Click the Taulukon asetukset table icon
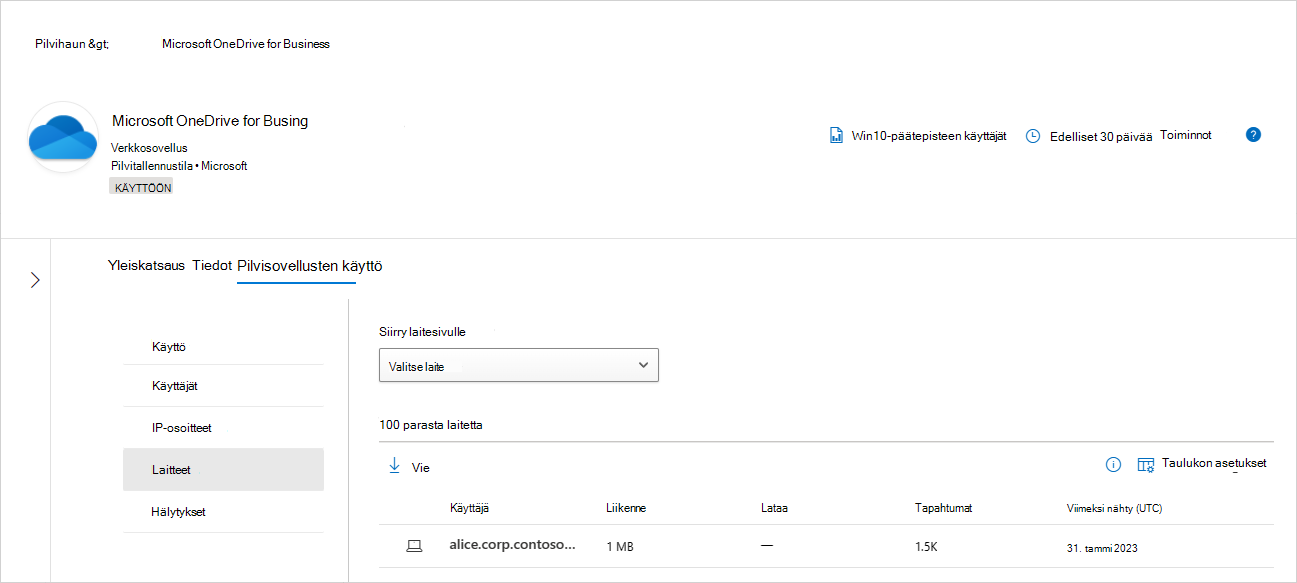Screen dimensions: 1297x583 point(1146,465)
